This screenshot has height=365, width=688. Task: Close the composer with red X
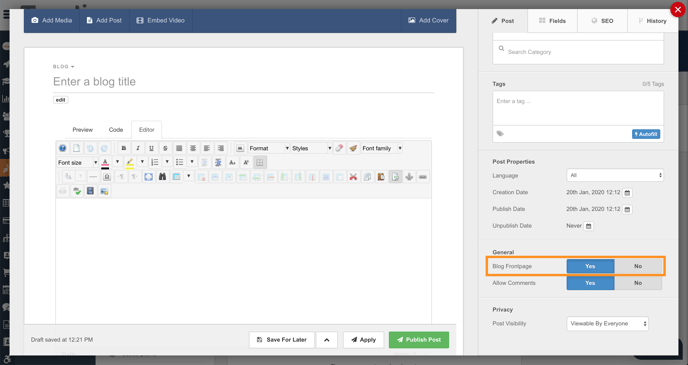pyautogui.click(x=678, y=9)
